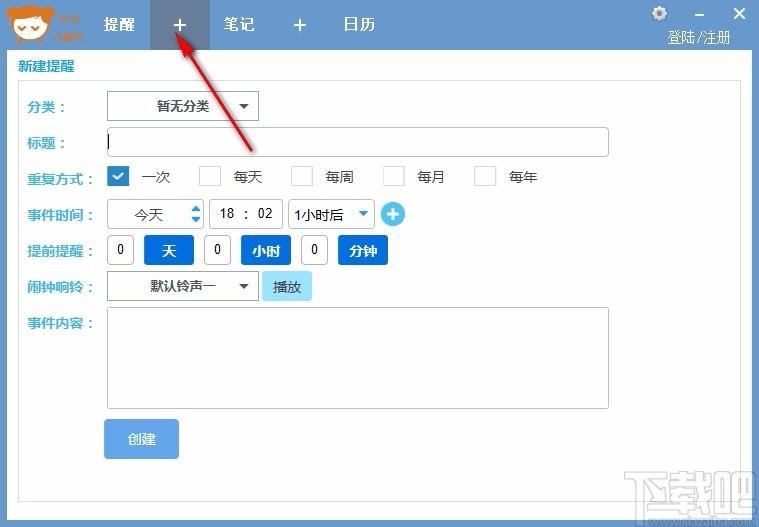Open the 暂无分类 category dropdown

click(183, 106)
